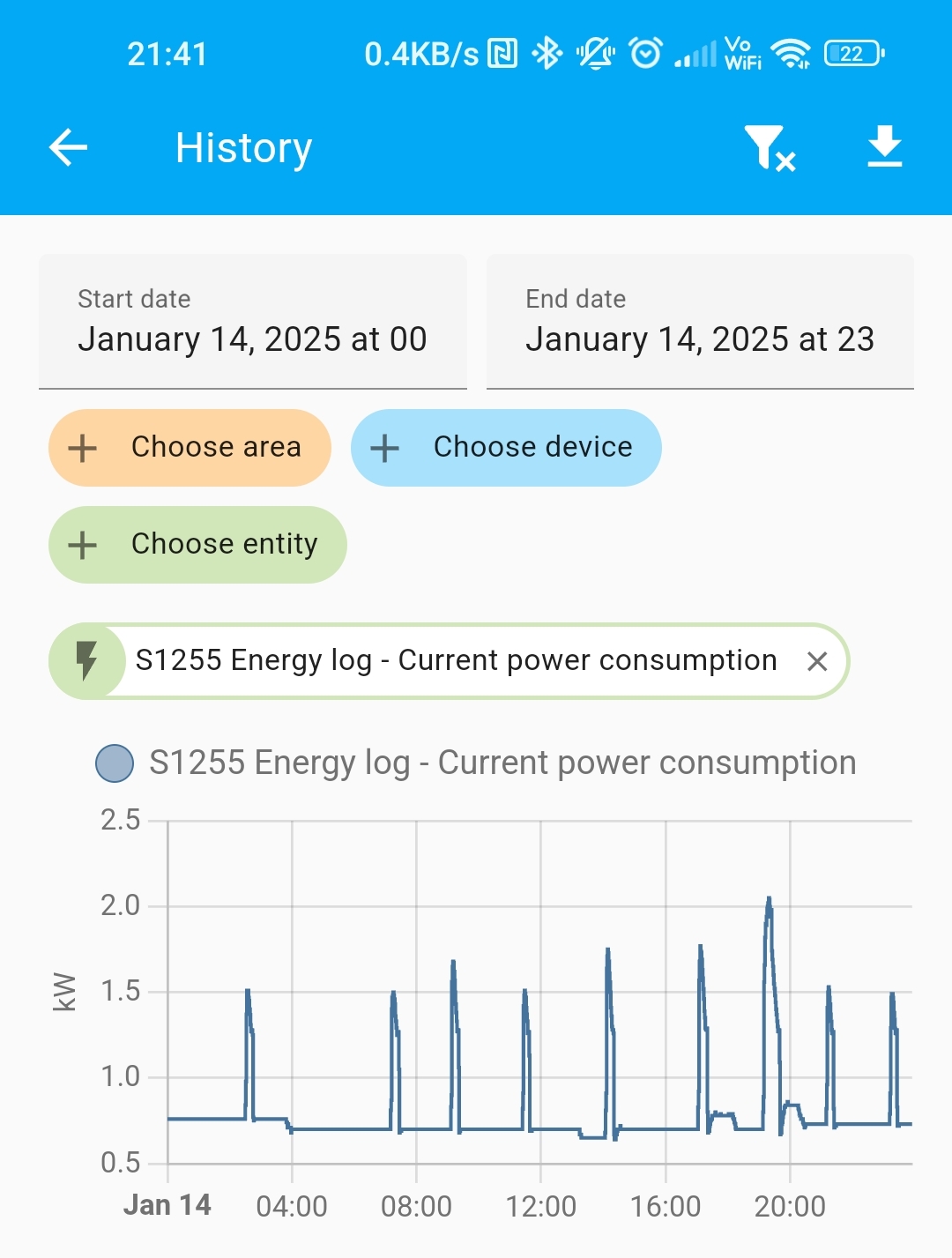This screenshot has width=952, height=1258.
Task: Select the Choose entity button
Action: pyautogui.click(x=197, y=545)
